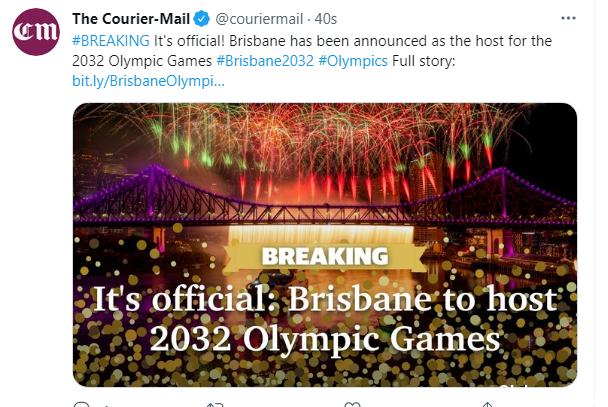Open the Brisbane fireworks image
The width and height of the screenshot is (608, 407).
point(325,245)
